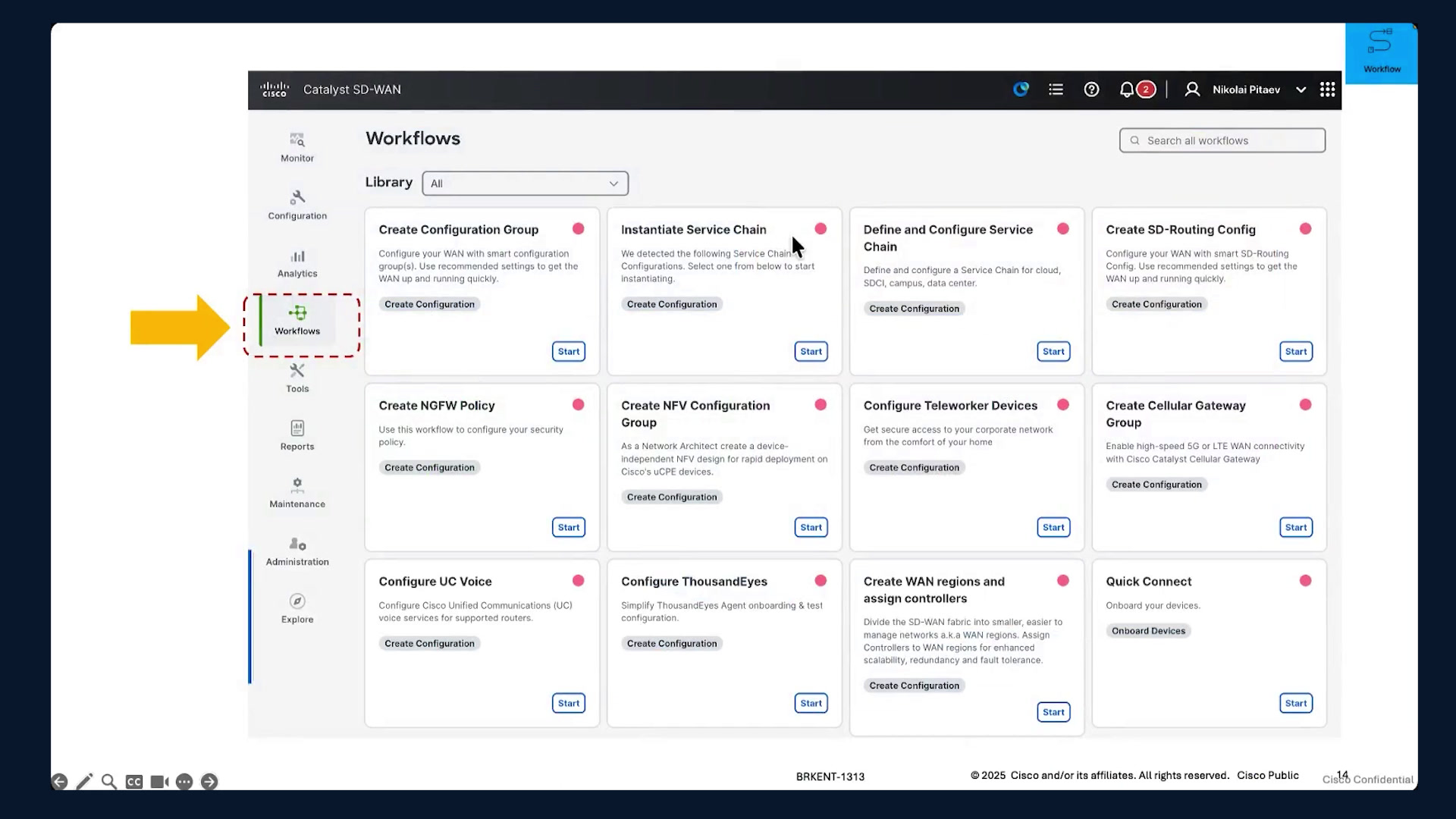Click the notifications bell icon
This screenshot has height=819, width=1456.
coord(1127,89)
